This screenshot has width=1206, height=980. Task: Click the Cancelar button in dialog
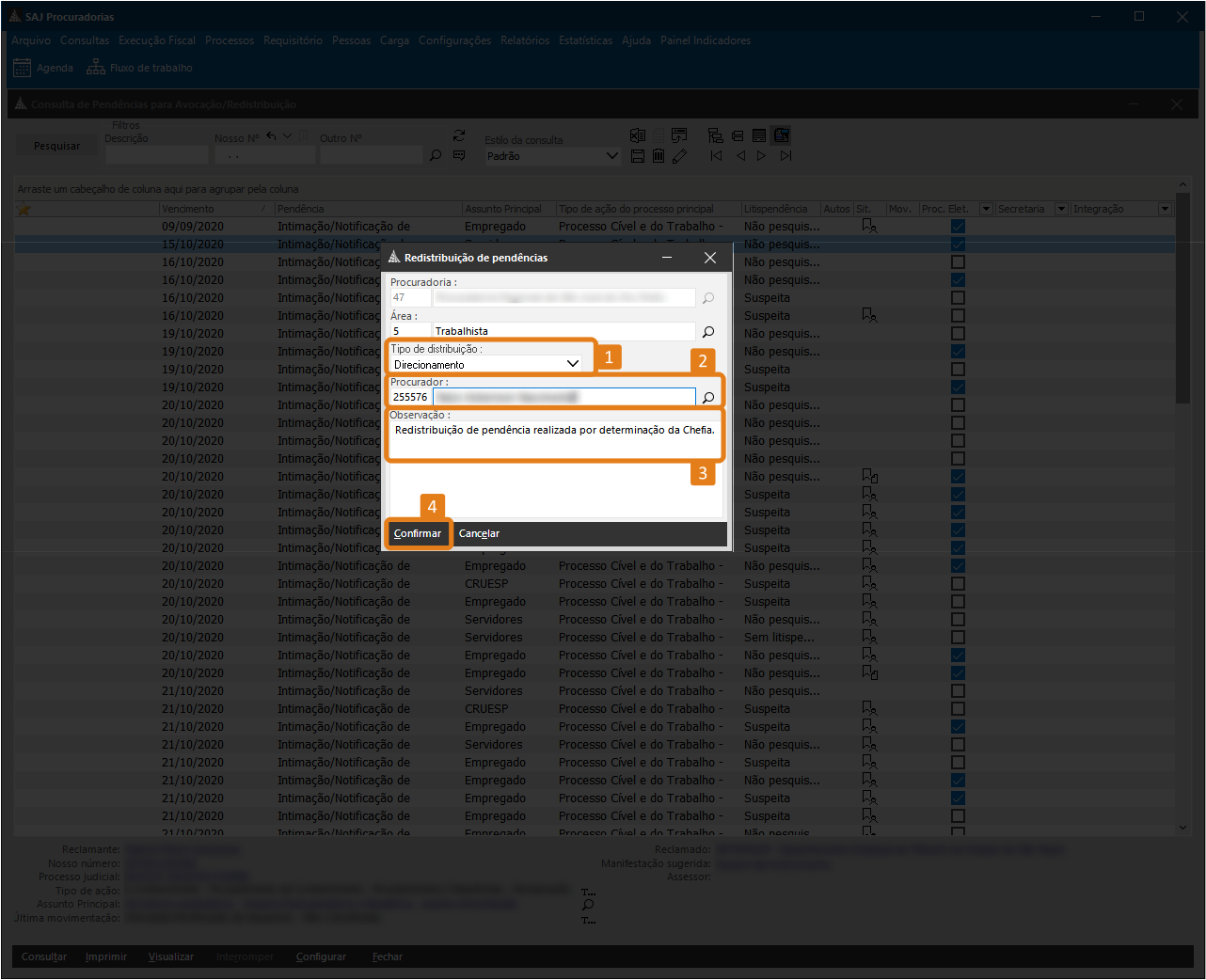479,533
